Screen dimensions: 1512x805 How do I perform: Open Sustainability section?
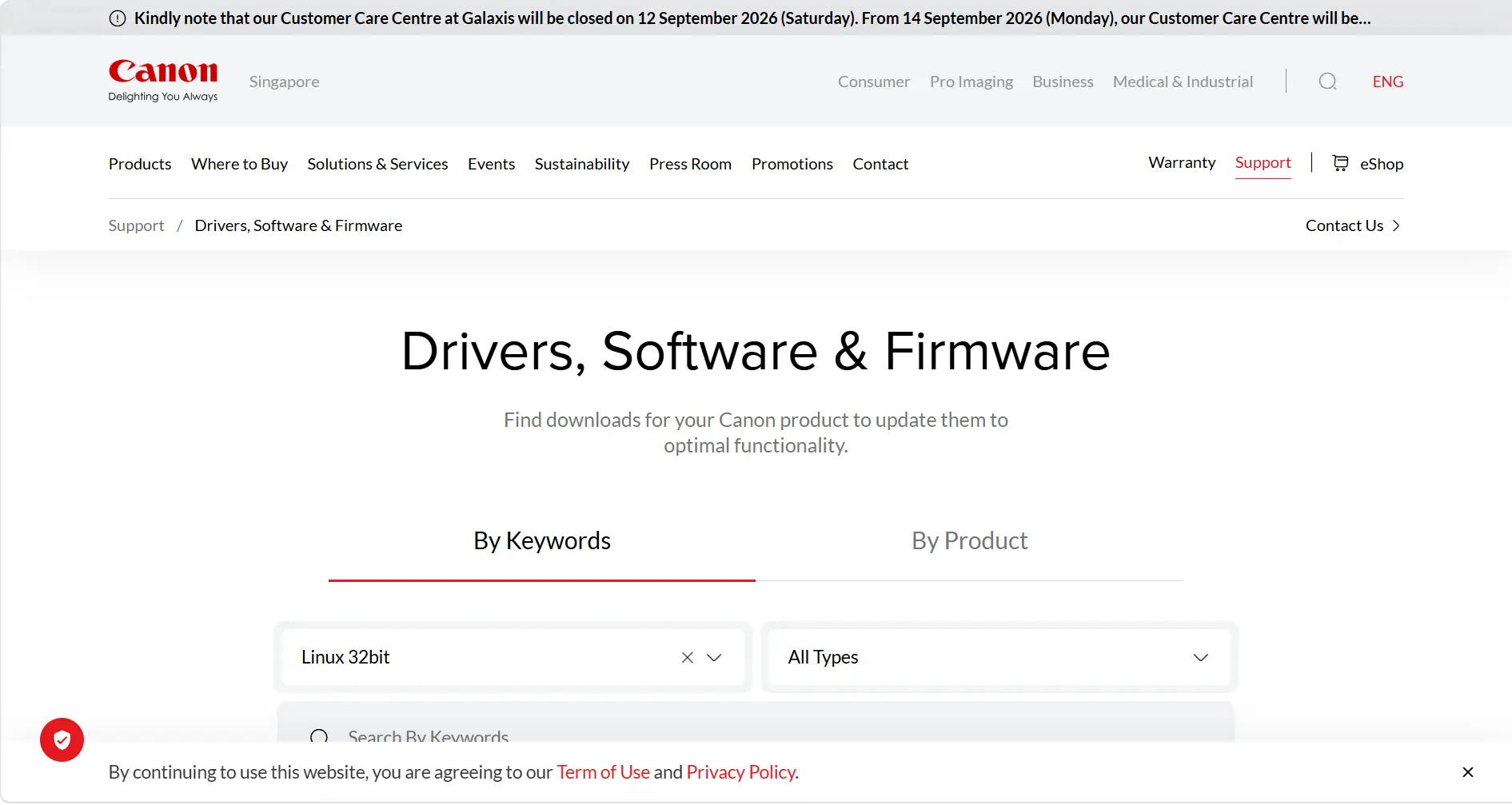pos(582,164)
